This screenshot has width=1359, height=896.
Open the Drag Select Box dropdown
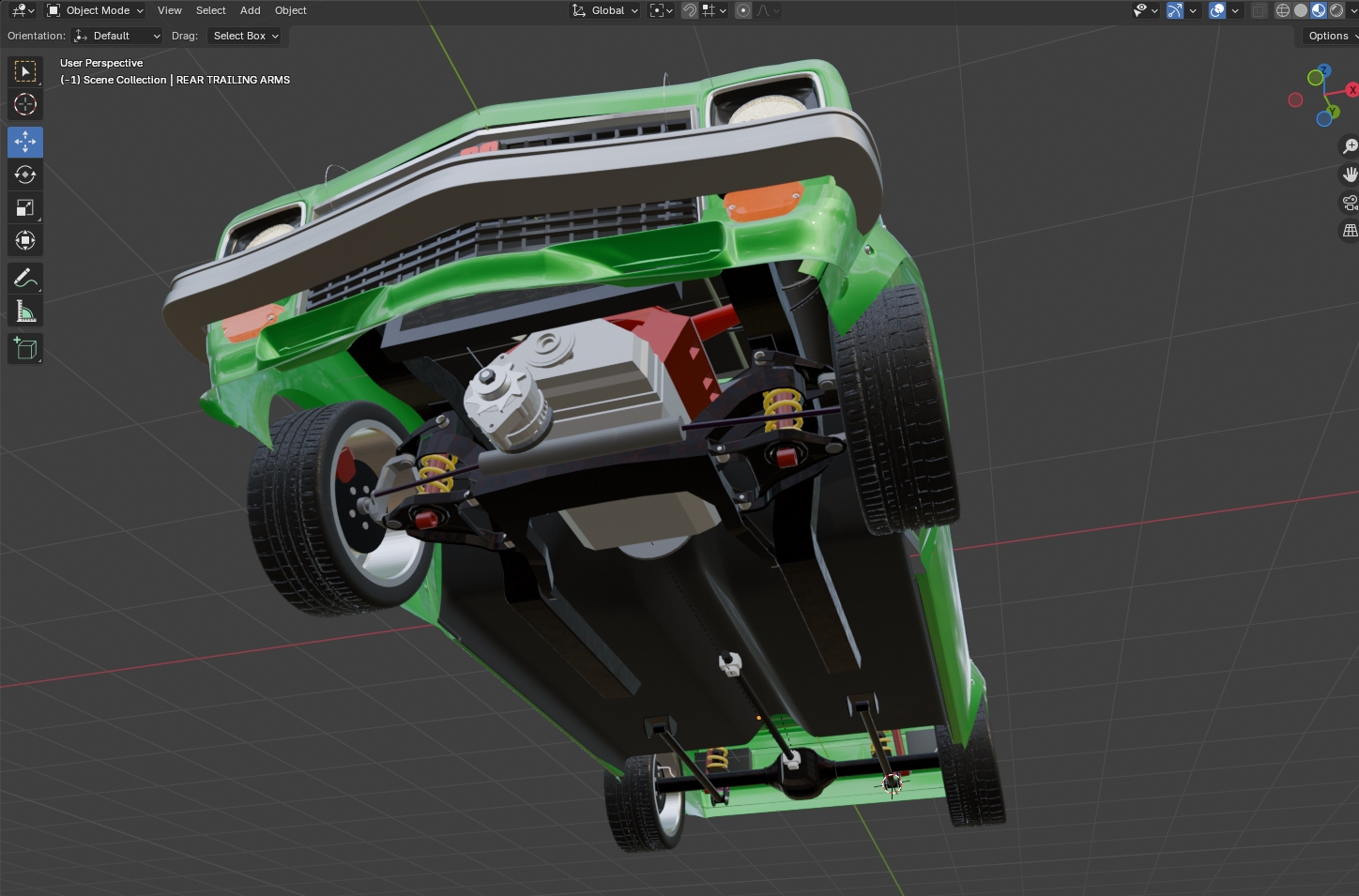(x=246, y=36)
